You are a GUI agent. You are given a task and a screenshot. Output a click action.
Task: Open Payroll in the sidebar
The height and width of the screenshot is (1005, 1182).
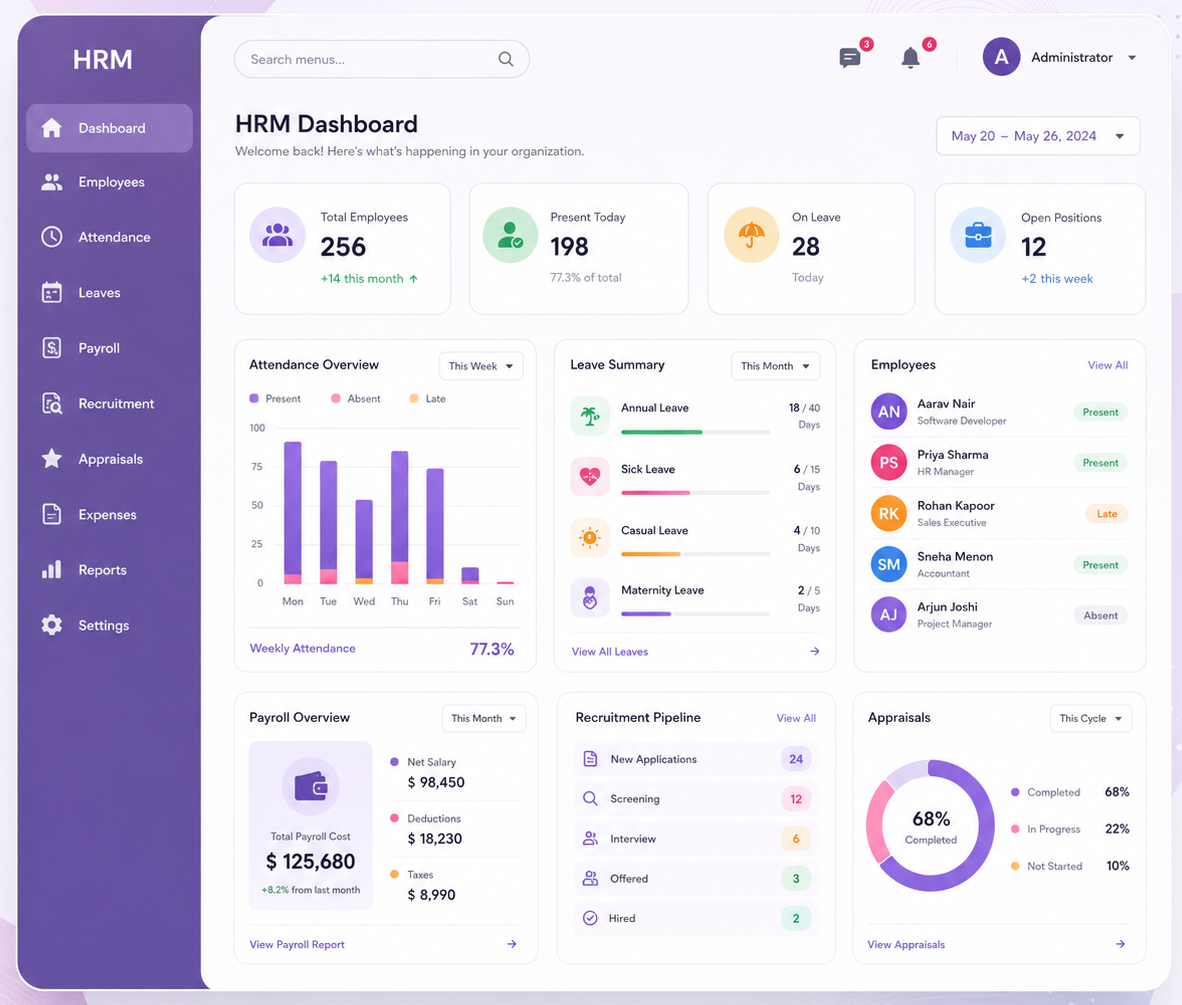(x=109, y=348)
